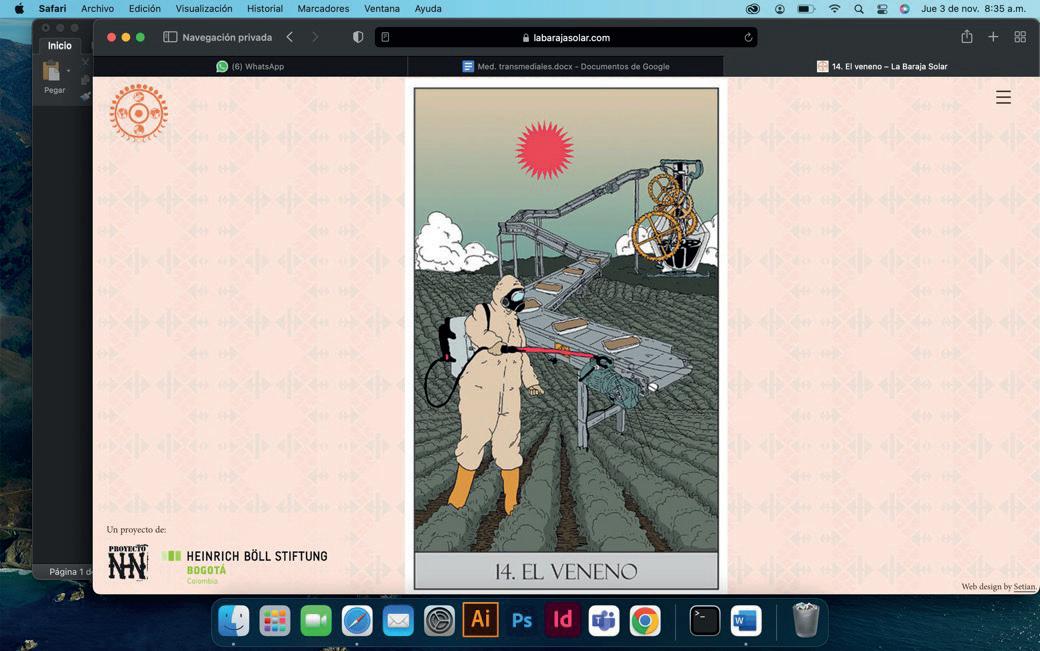The height and width of the screenshot is (651, 1040).
Task: Open Finder from the Dock
Action: pyautogui.click(x=233, y=621)
